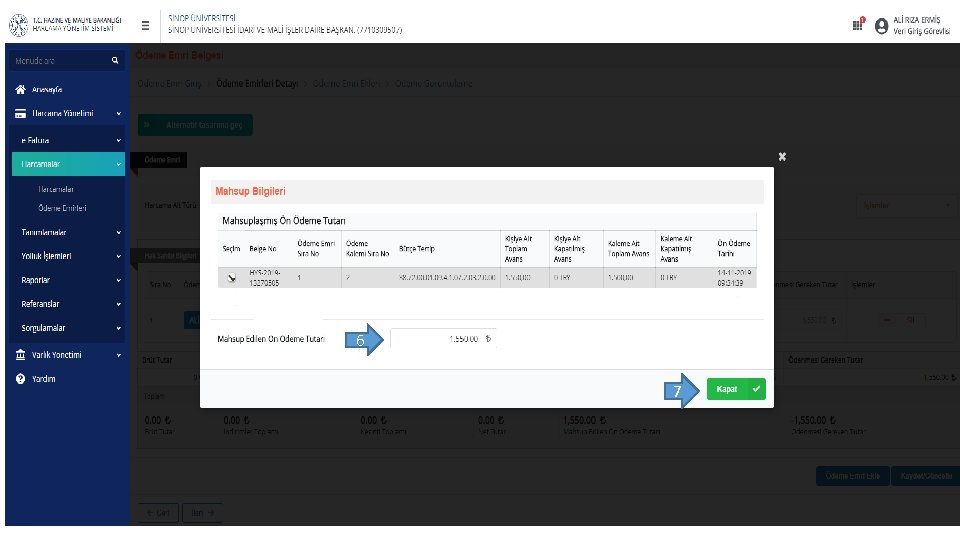Viewport: 960px width, 540px height.
Task: Click the Ön Ödeme Tarihi column header
Action: pyautogui.click(x=733, y=248)
